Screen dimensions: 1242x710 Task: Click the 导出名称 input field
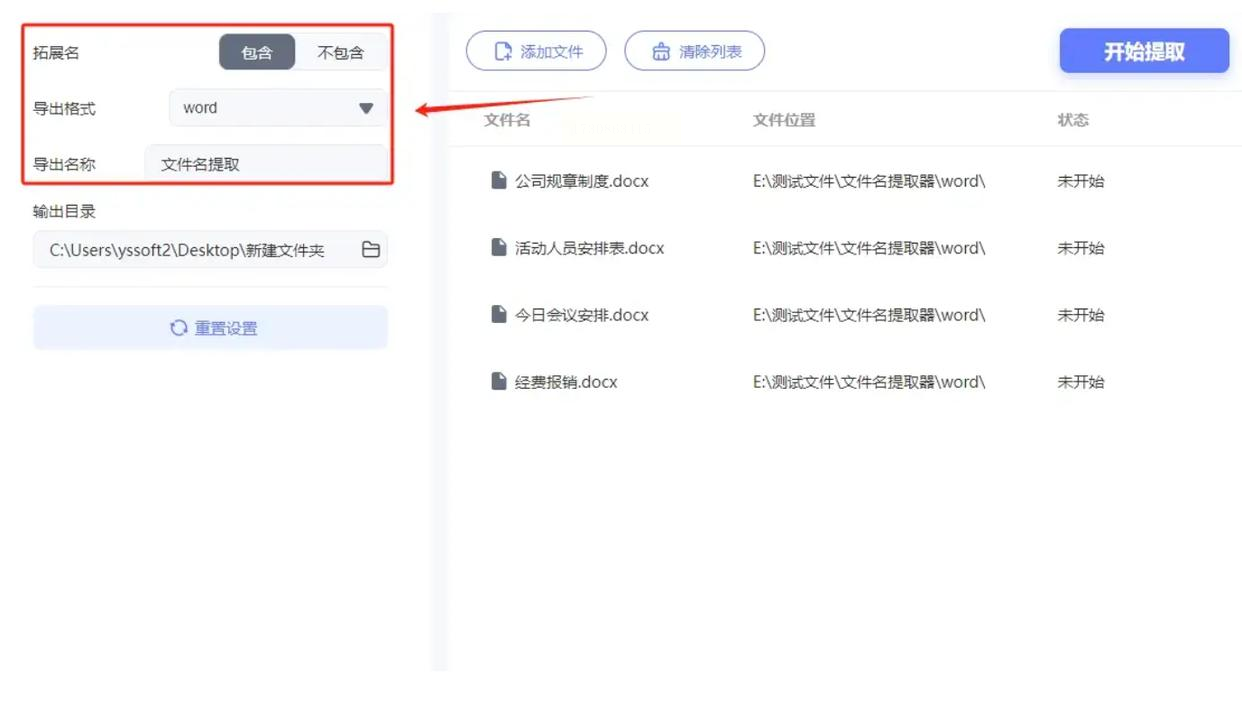point(266,164)
